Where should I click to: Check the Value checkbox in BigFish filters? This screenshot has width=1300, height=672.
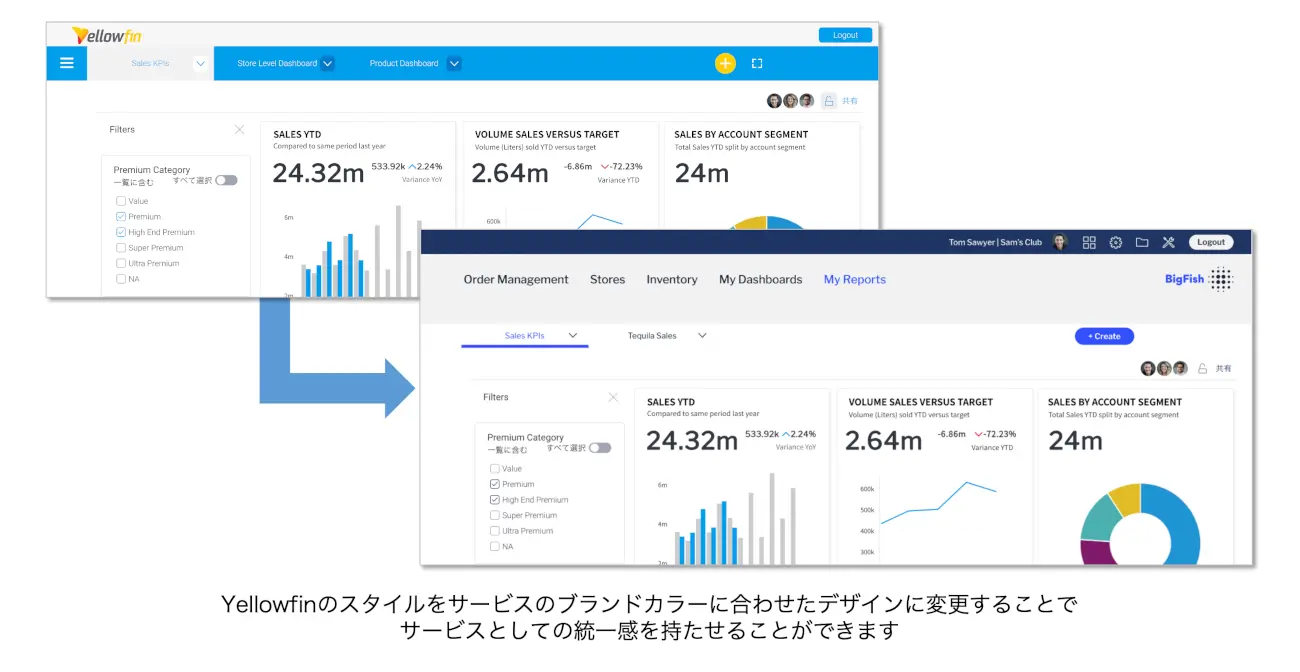(494, 468)
